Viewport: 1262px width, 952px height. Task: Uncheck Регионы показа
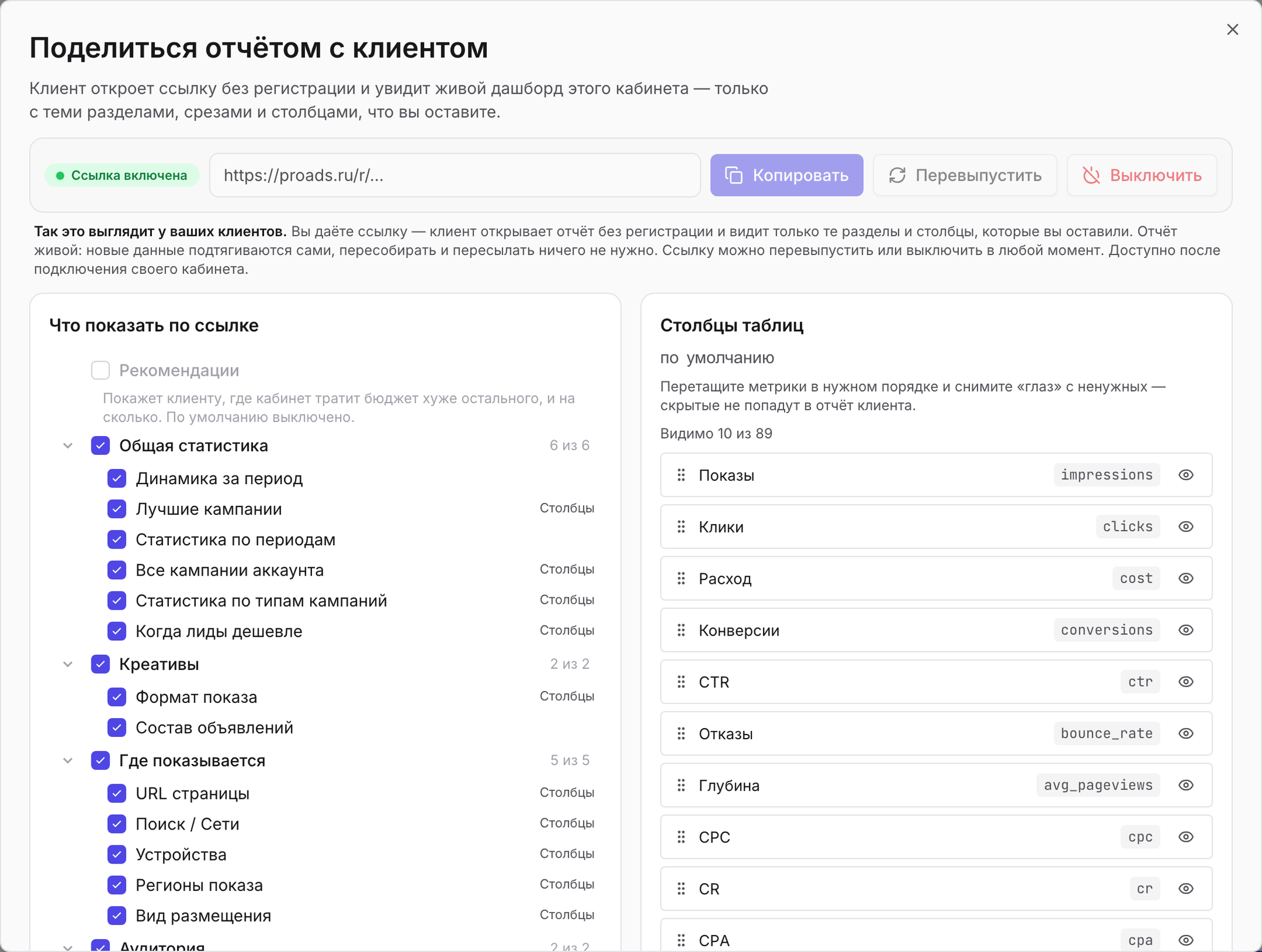click(x=117, y=885)
